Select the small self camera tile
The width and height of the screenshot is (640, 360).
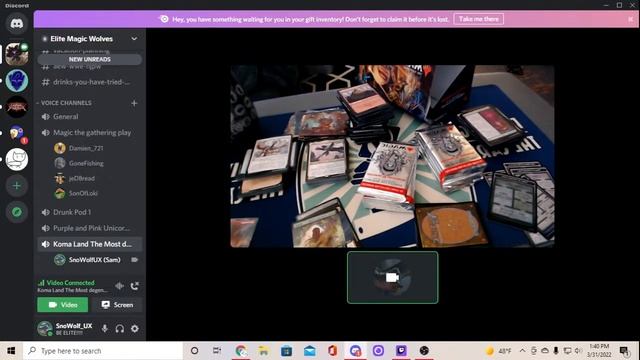click(392, 278)
